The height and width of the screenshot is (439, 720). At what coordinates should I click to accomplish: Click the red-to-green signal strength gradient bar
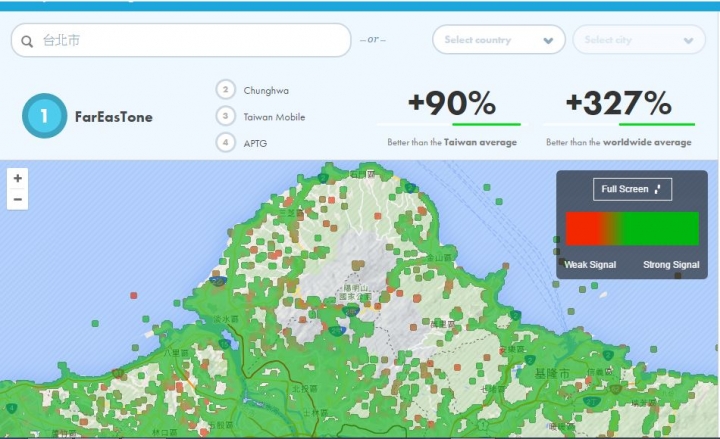[x=632, y=229]
